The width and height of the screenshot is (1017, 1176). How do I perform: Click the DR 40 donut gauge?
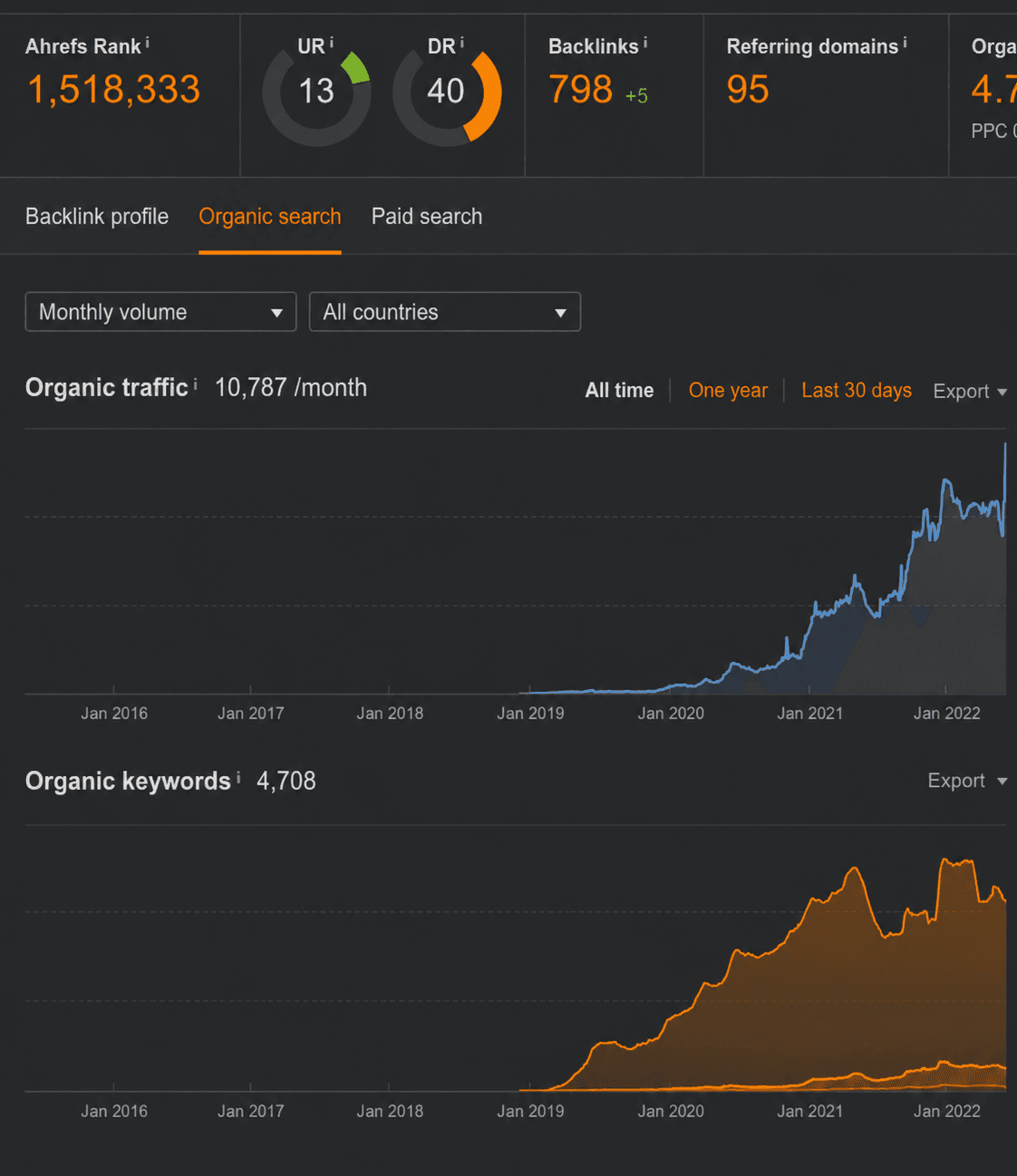(x=447, y=92)
